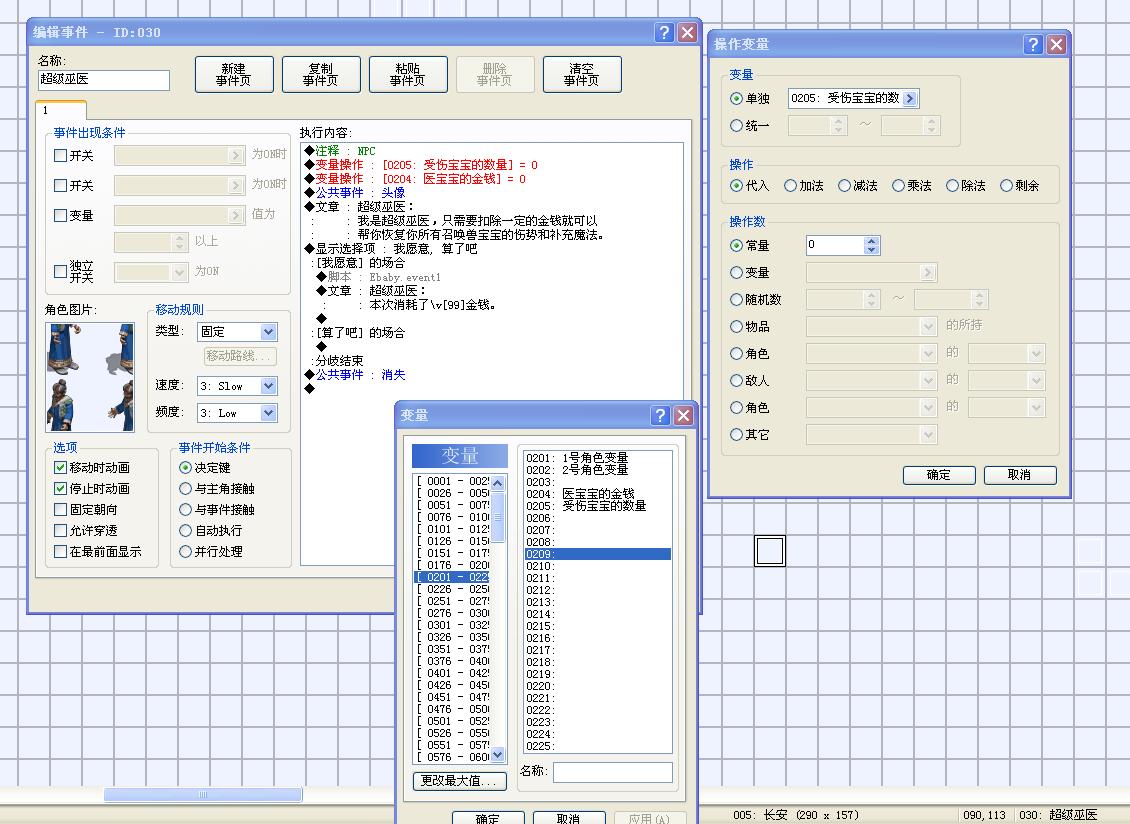
Task: Open help for the 编辑事件 window
Action: [x=664, y=32]
